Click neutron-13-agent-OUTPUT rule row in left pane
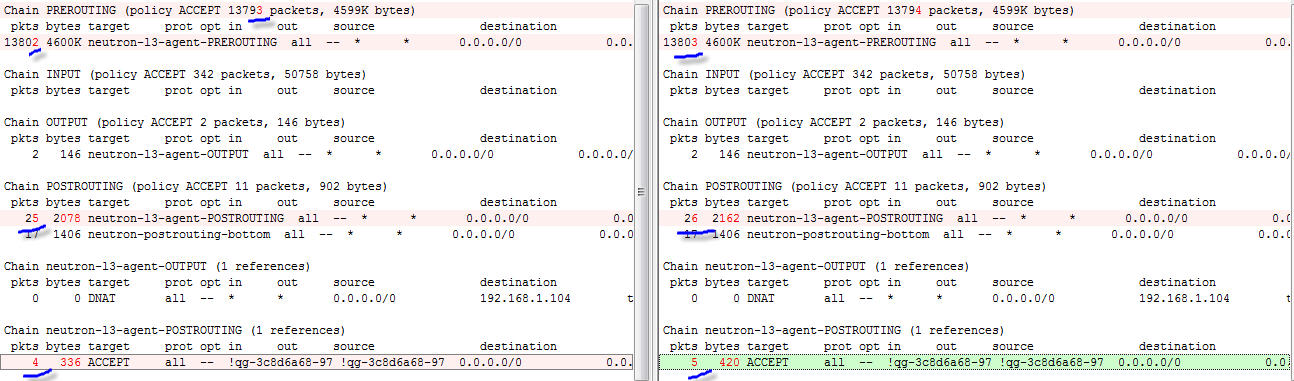The height and width of the screenshot is (381, 1294). pos(318,155)
